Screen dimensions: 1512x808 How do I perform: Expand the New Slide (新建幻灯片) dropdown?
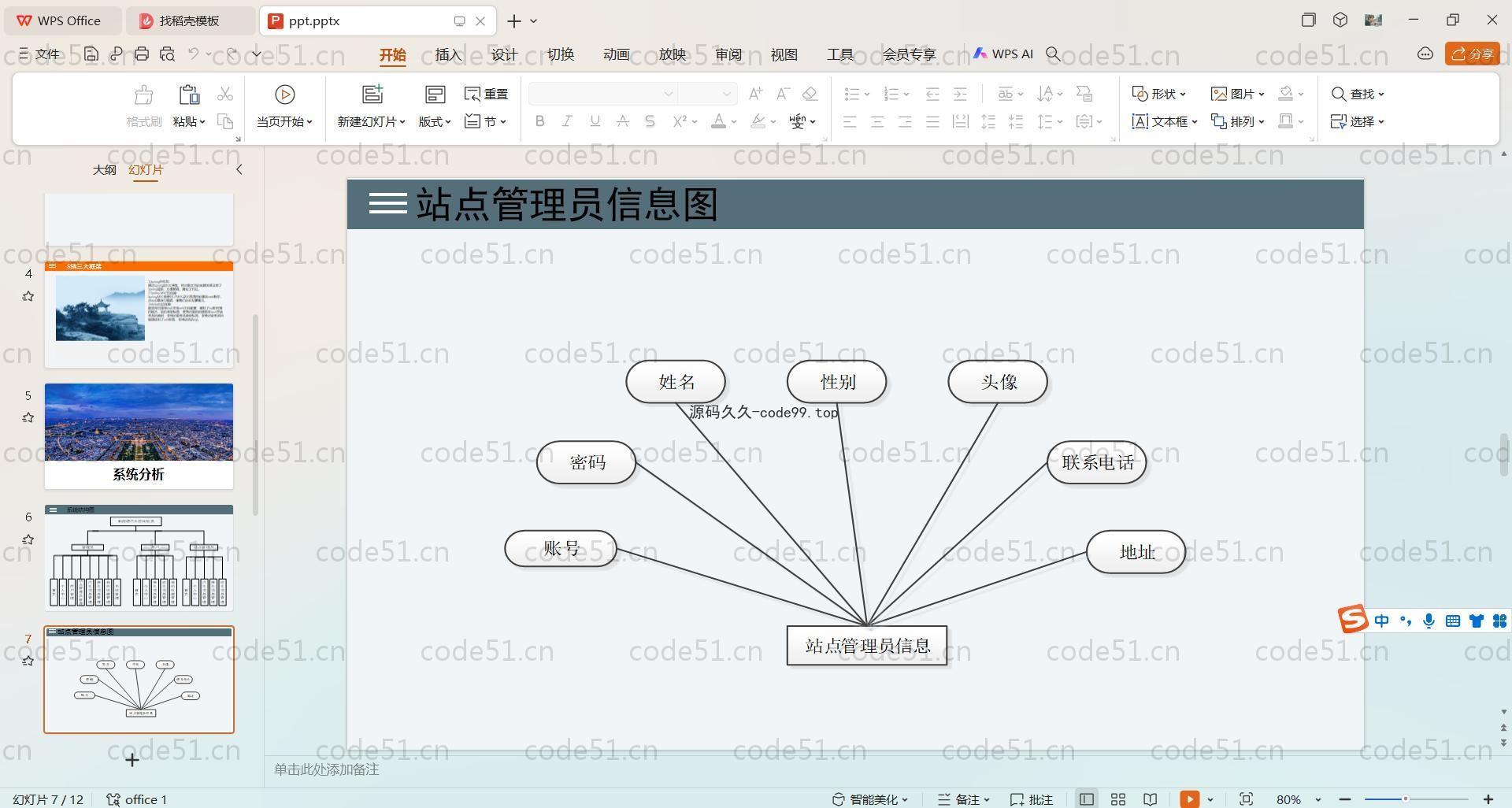click(x=371, y=121)
